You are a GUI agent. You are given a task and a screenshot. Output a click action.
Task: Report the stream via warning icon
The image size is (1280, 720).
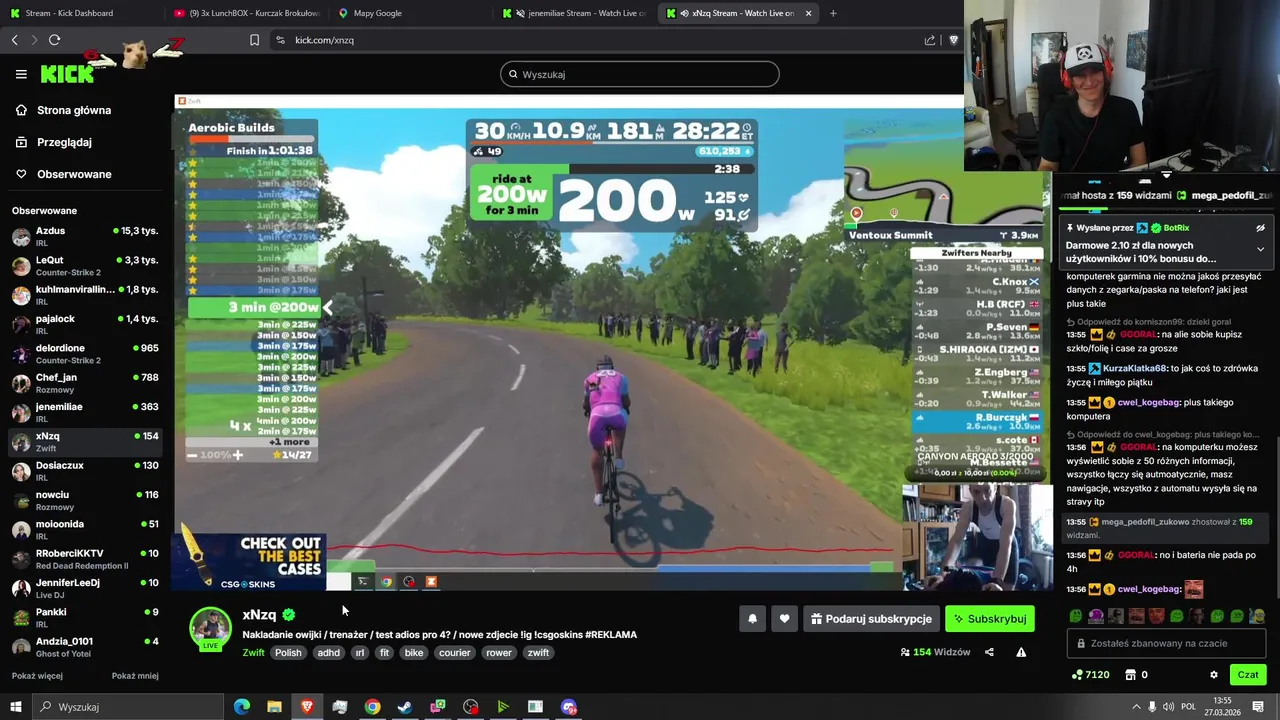click(x=1021, y=652)
